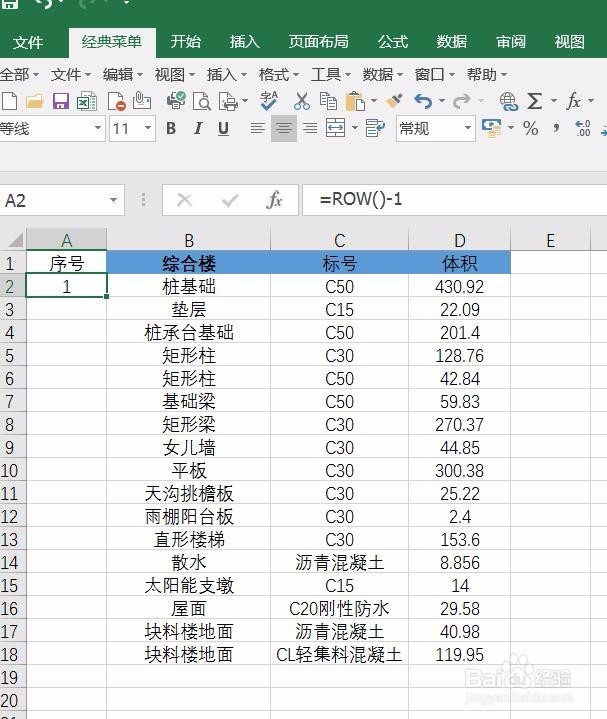Viewport: 607px width, 719px height.
Task: Confirm formula entry with checkmark
Action: [230, 200]
